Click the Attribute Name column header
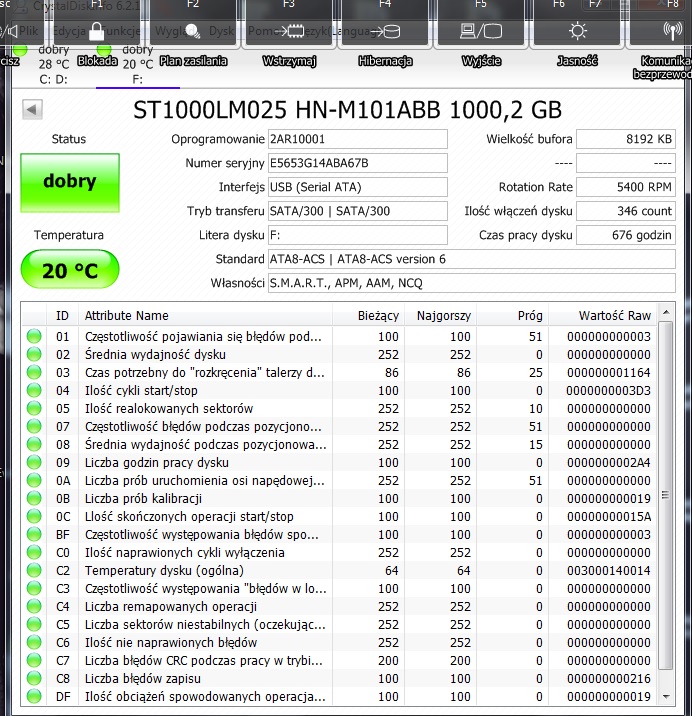The width and height of the screenshot is (692, 716). click(x=205, y=316)
